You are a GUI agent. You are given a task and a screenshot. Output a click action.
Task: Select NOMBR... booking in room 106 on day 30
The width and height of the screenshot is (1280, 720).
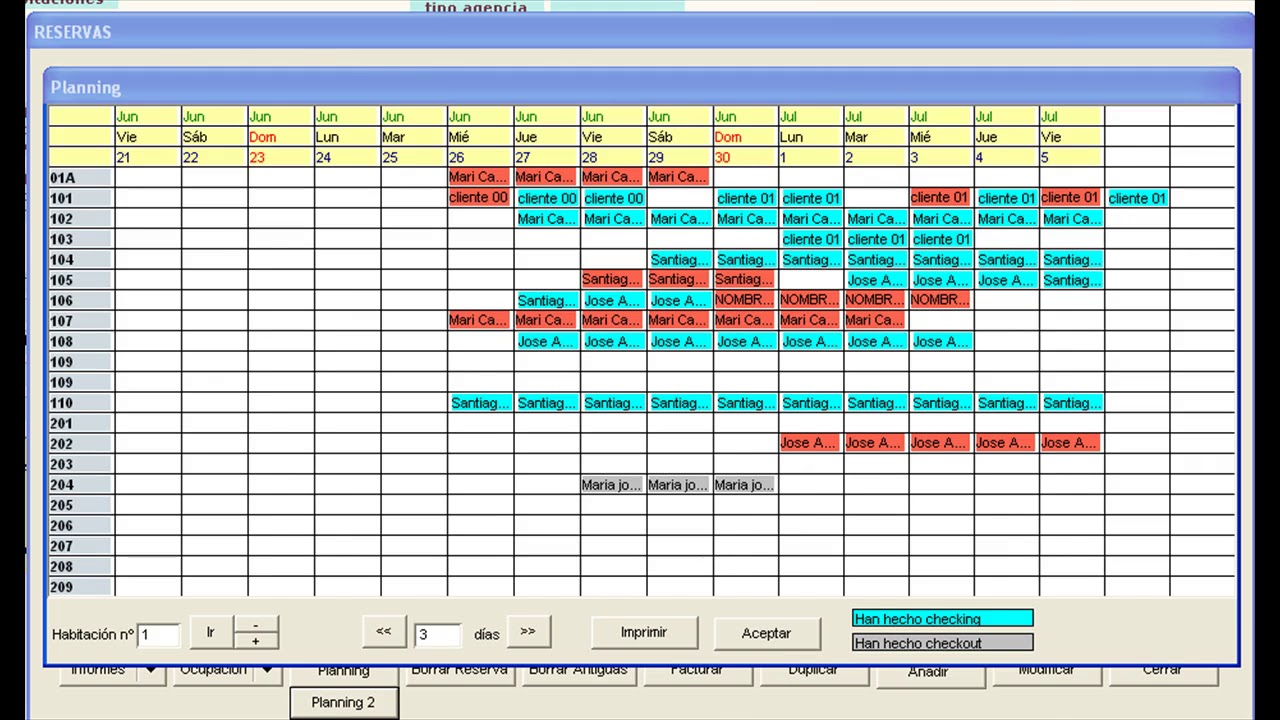coord(745,300)
